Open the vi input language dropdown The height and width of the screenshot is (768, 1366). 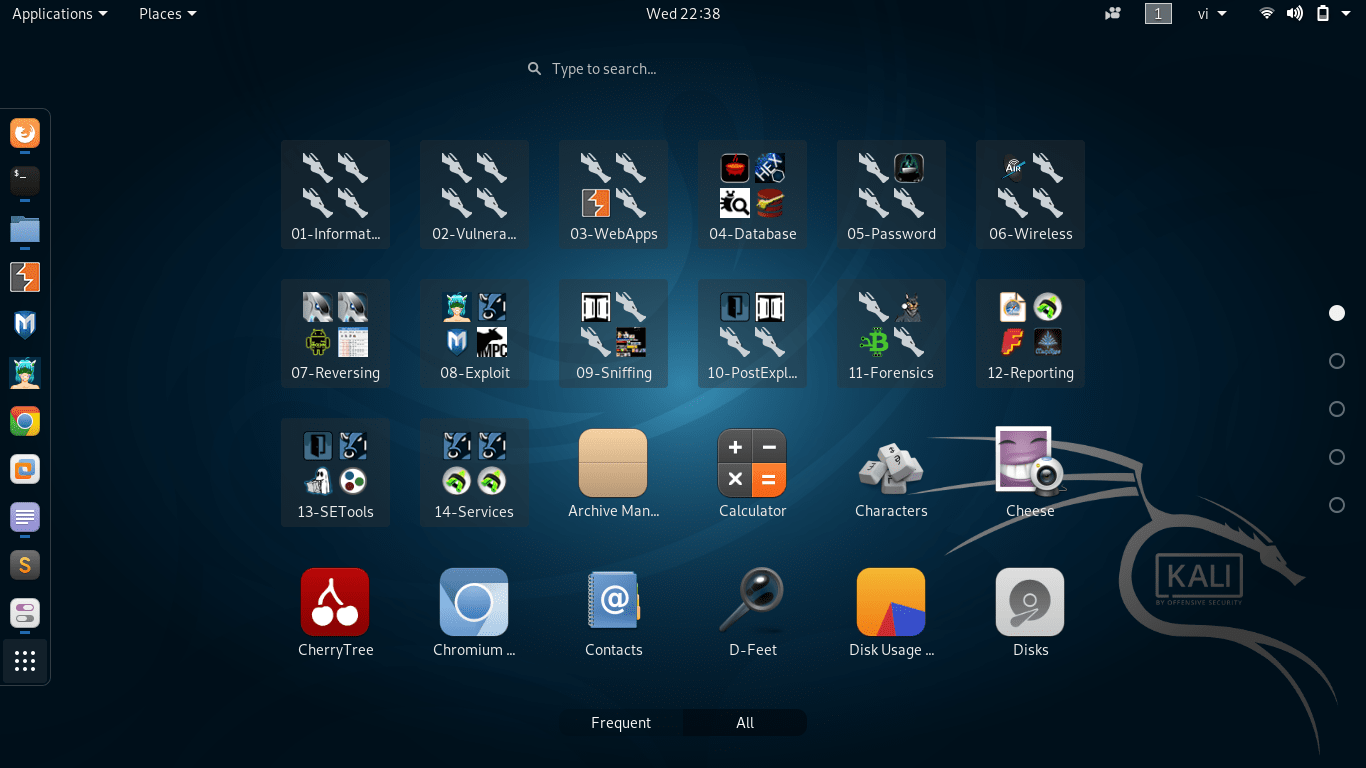pyautogui.click(x=1212, y=13)
